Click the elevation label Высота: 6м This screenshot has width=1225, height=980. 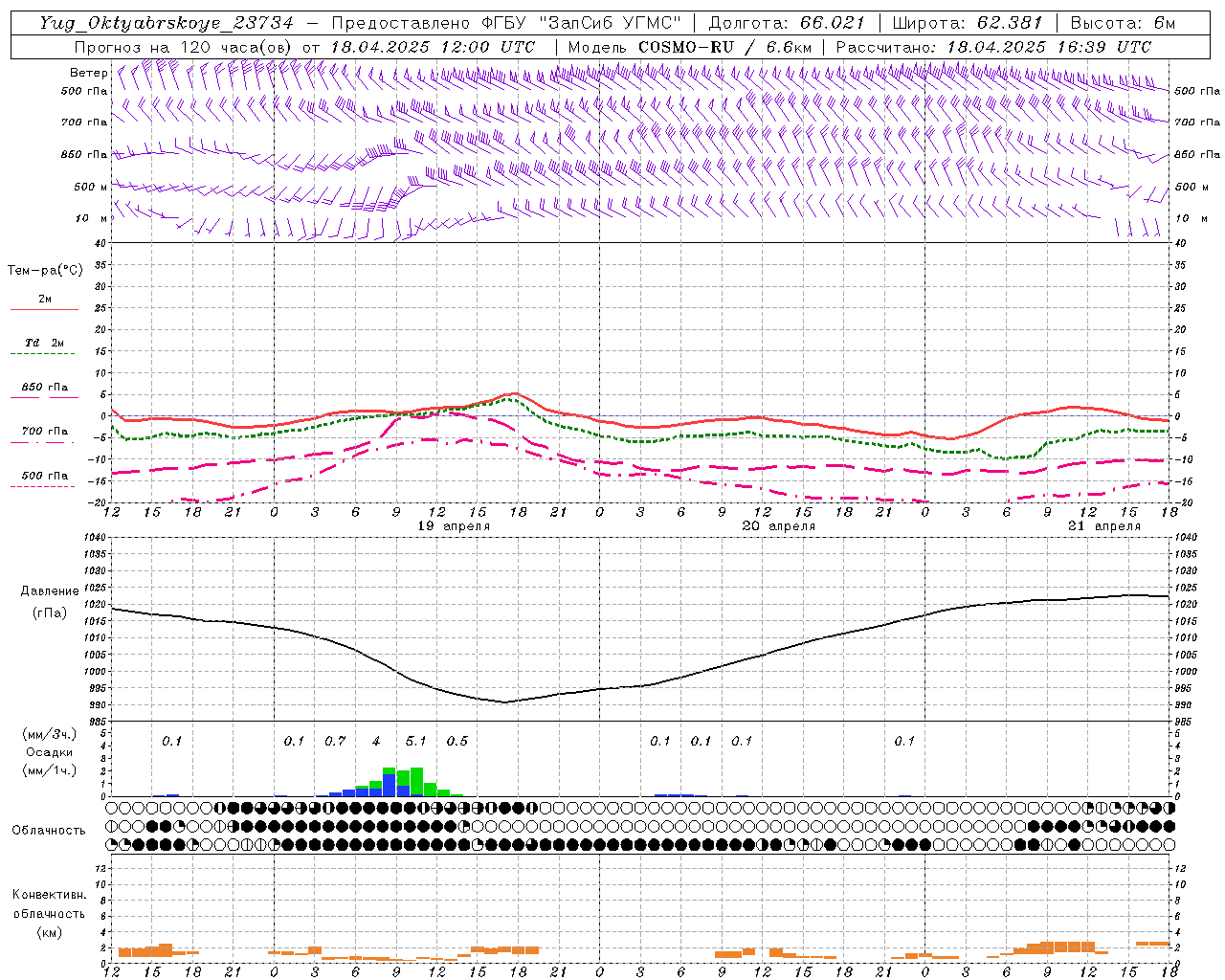coord(1123,23)
